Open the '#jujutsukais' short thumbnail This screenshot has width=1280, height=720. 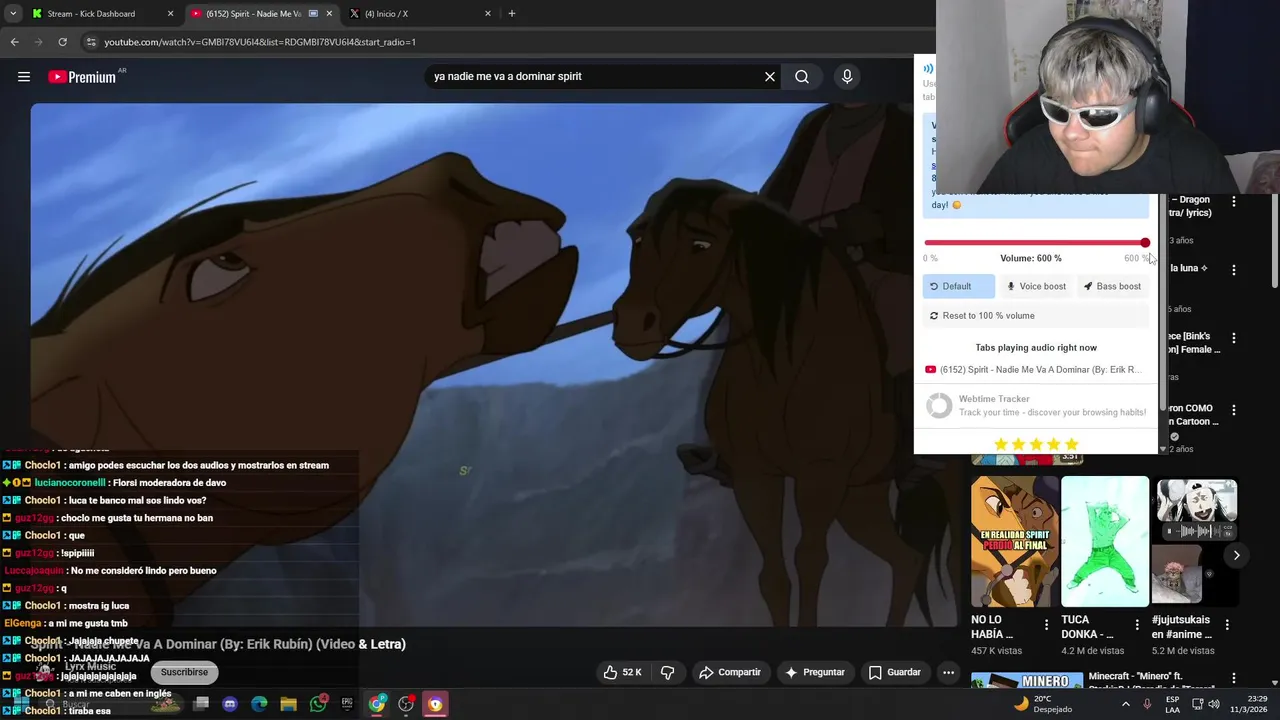(1195, 542)
